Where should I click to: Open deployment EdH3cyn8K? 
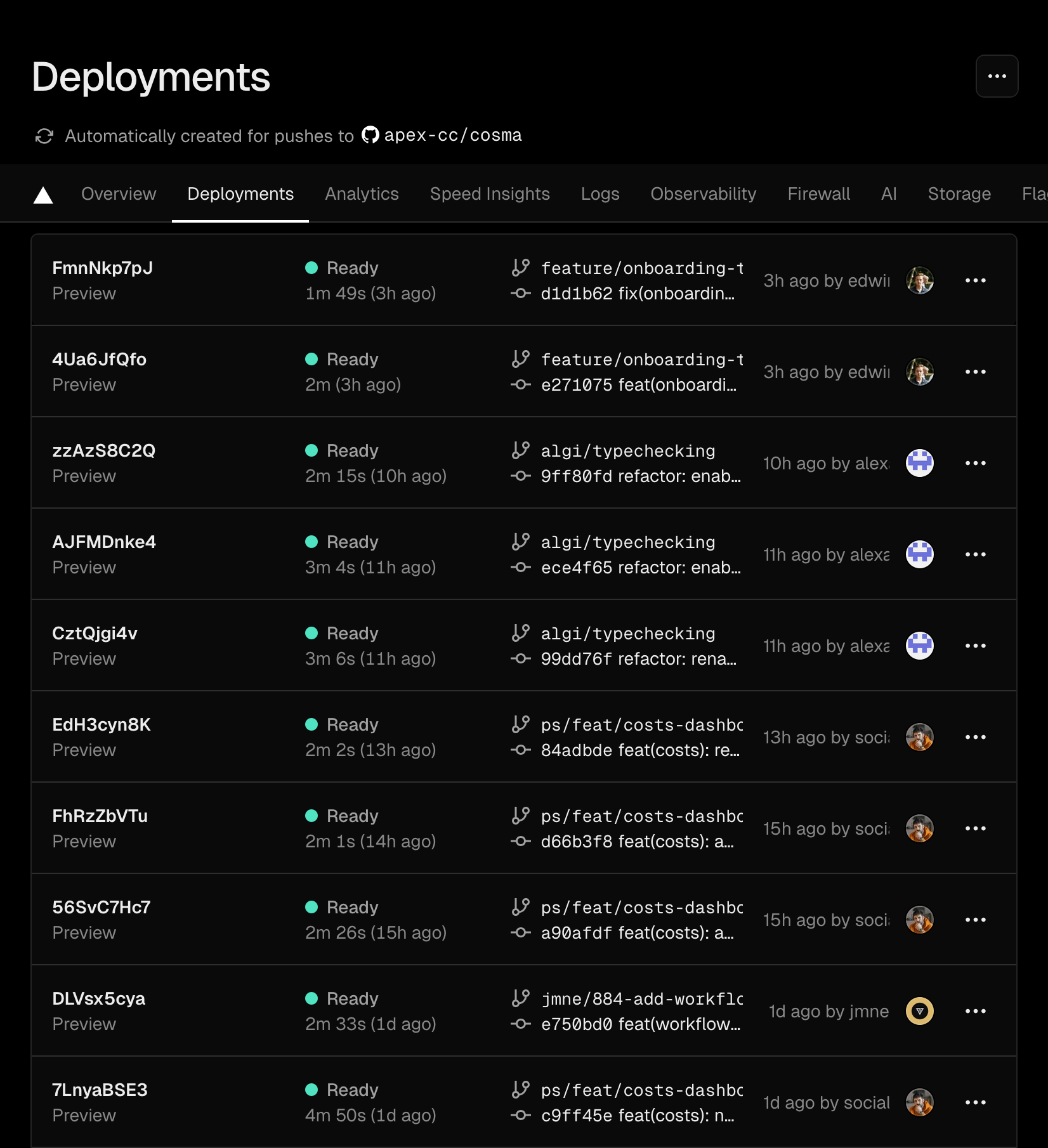click(102, 724)
